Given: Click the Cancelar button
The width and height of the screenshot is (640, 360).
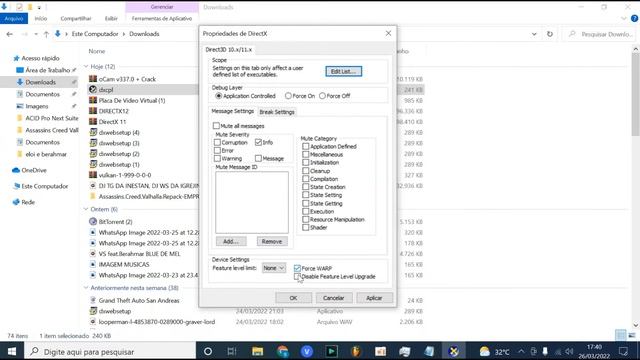Looking at the screenshot, I should tap(333, 298).
